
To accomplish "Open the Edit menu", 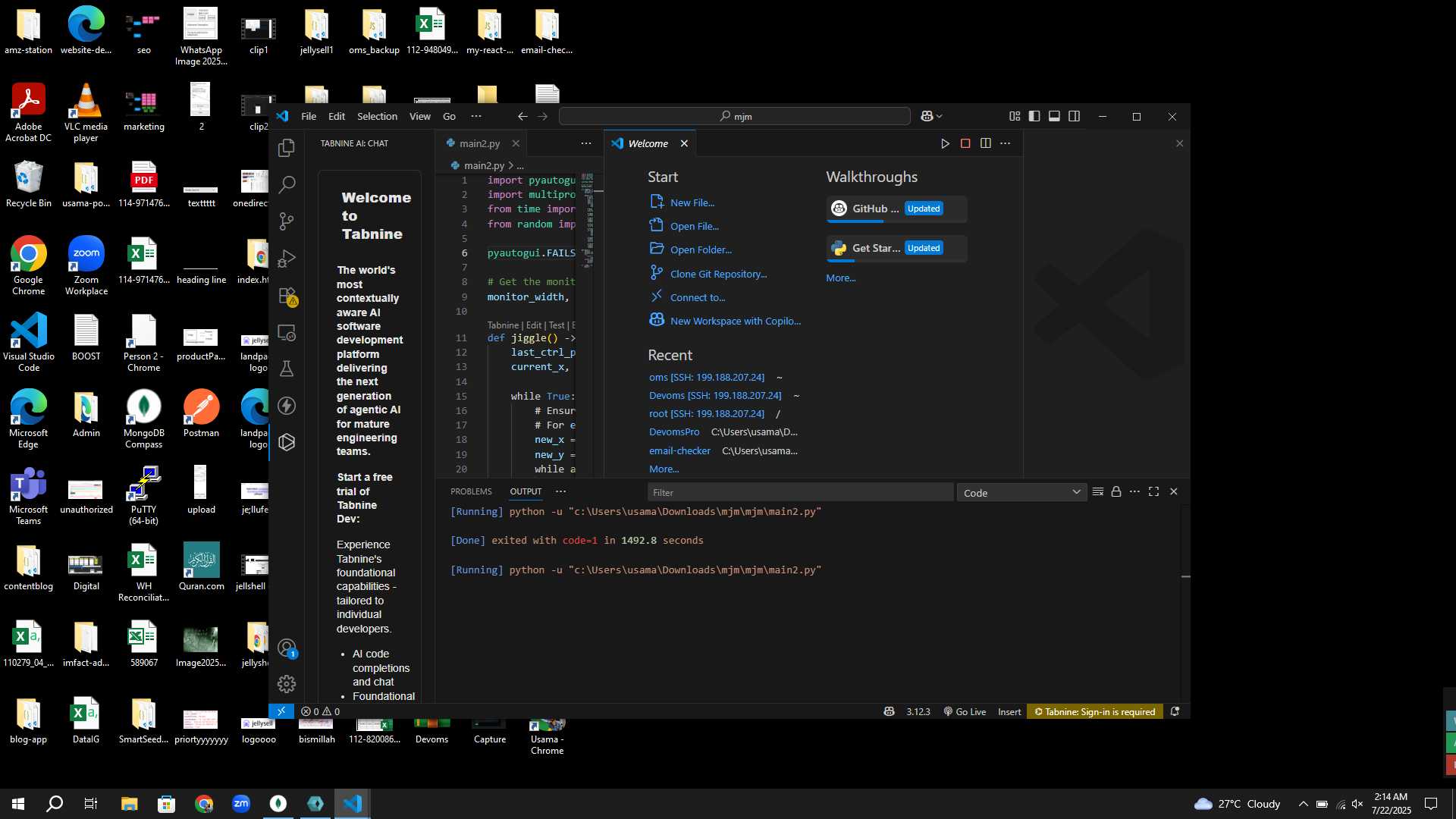I will click(x=337, y=116).
